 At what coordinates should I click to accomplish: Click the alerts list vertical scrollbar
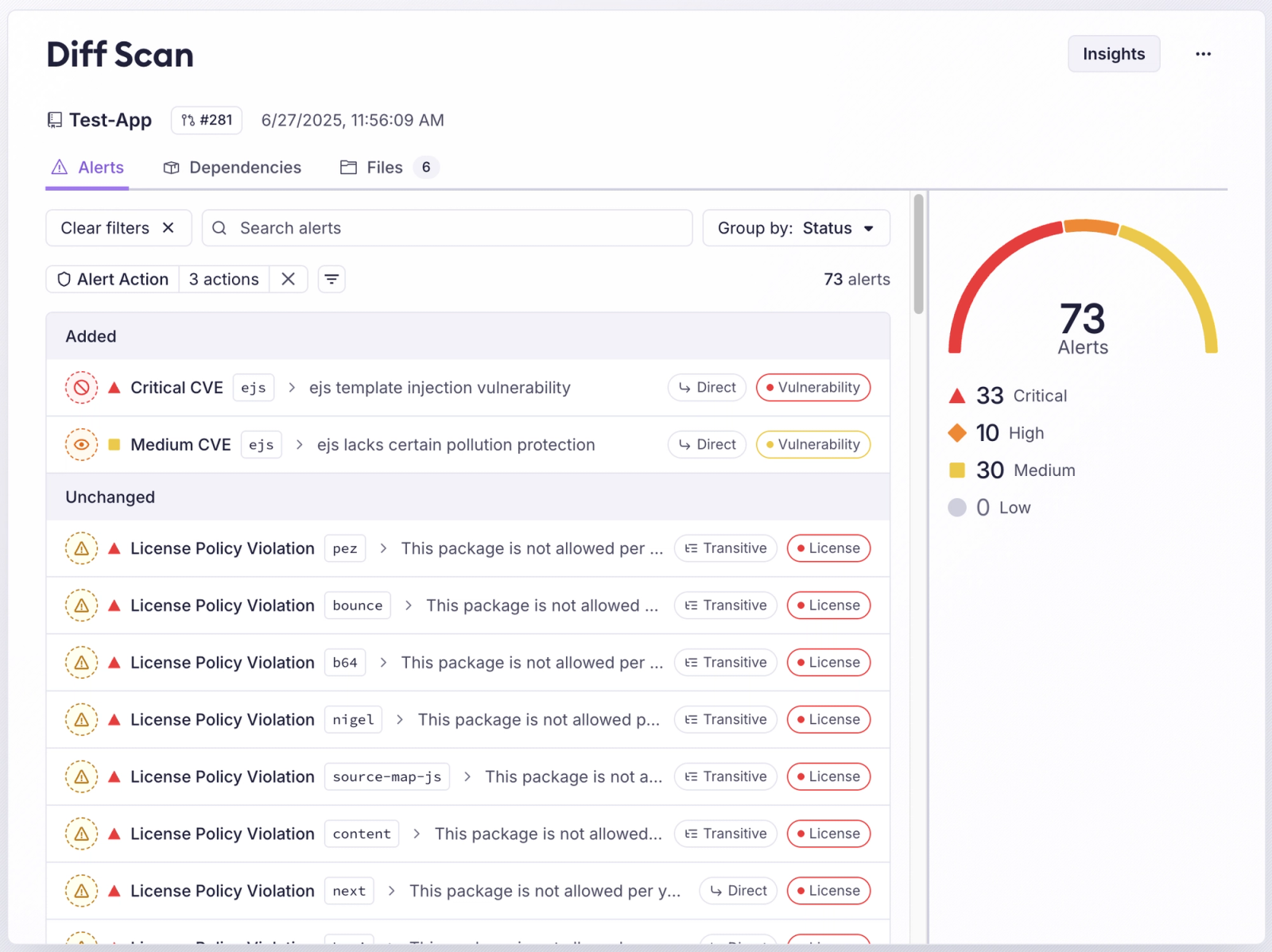[918, 254]
